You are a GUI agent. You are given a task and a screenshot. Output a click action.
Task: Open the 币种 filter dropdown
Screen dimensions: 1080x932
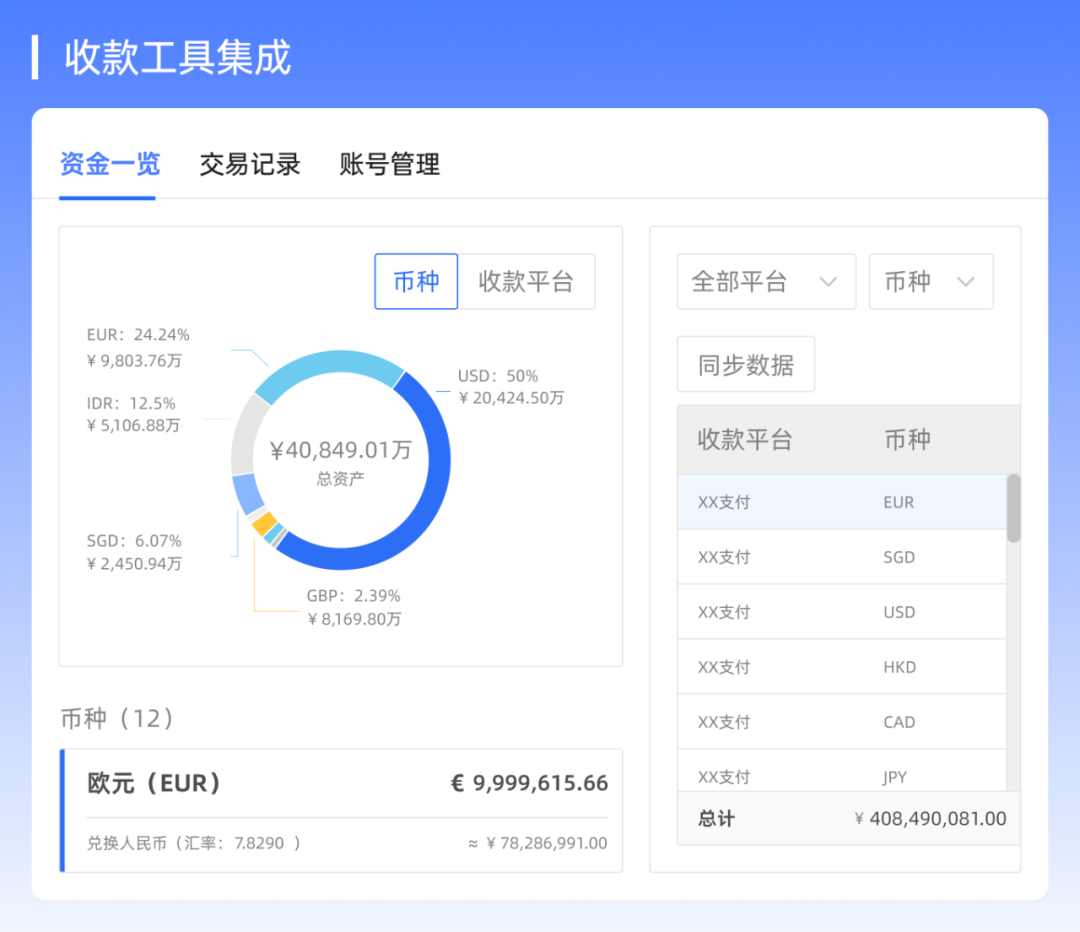(931, 281)
